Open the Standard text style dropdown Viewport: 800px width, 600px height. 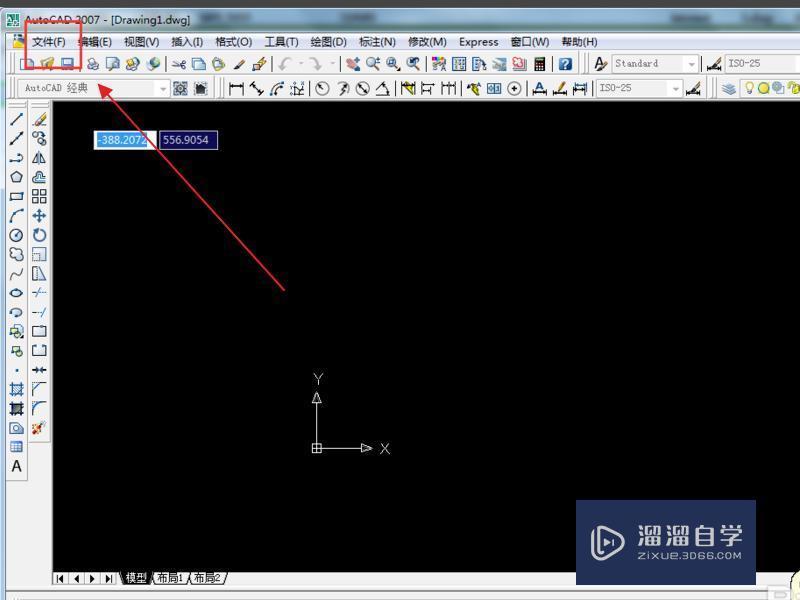click(x=692, y=63)
